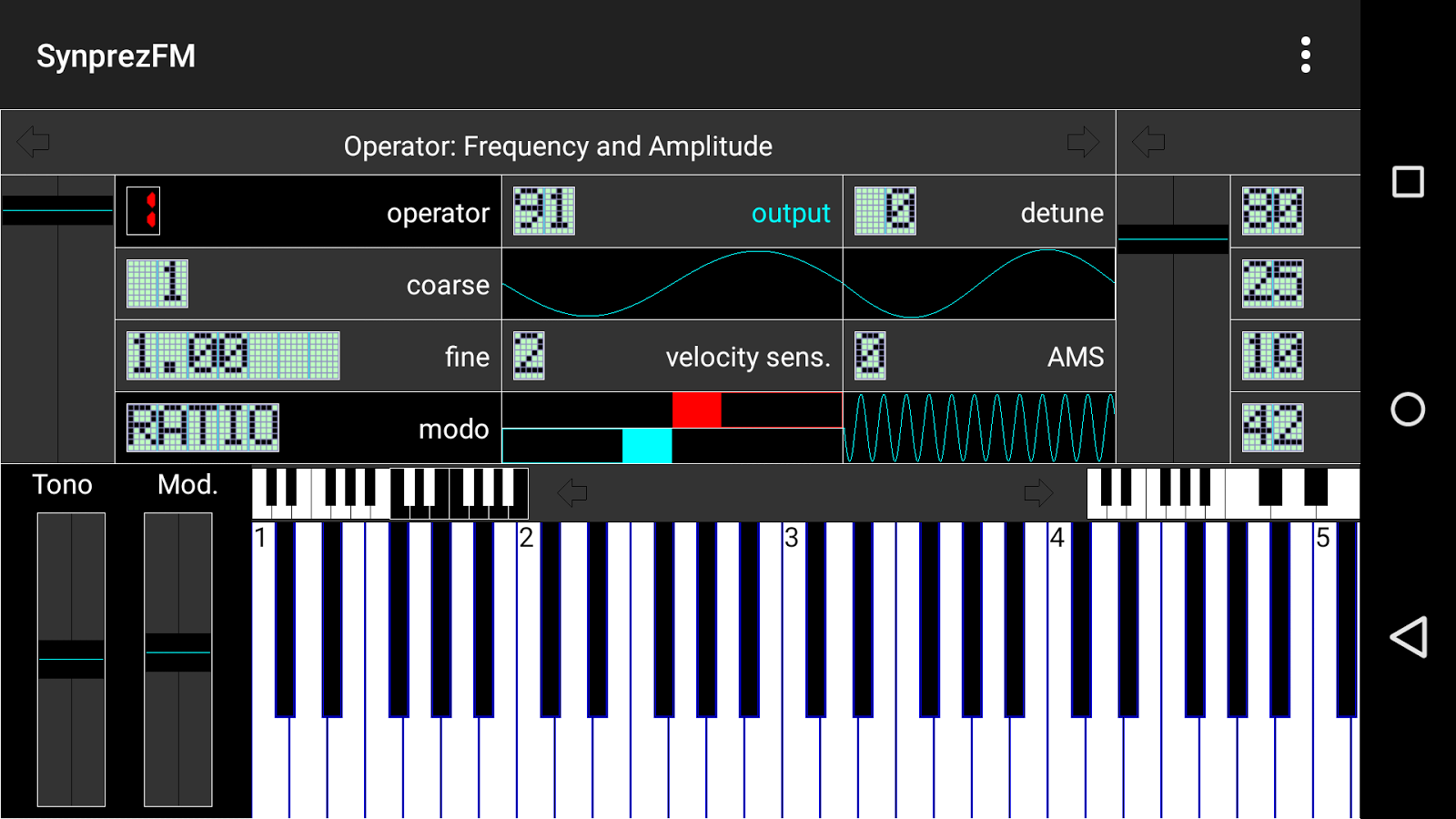Play the white key labeled 1
Screen dimensions: 1456x819
click(270, 764)
